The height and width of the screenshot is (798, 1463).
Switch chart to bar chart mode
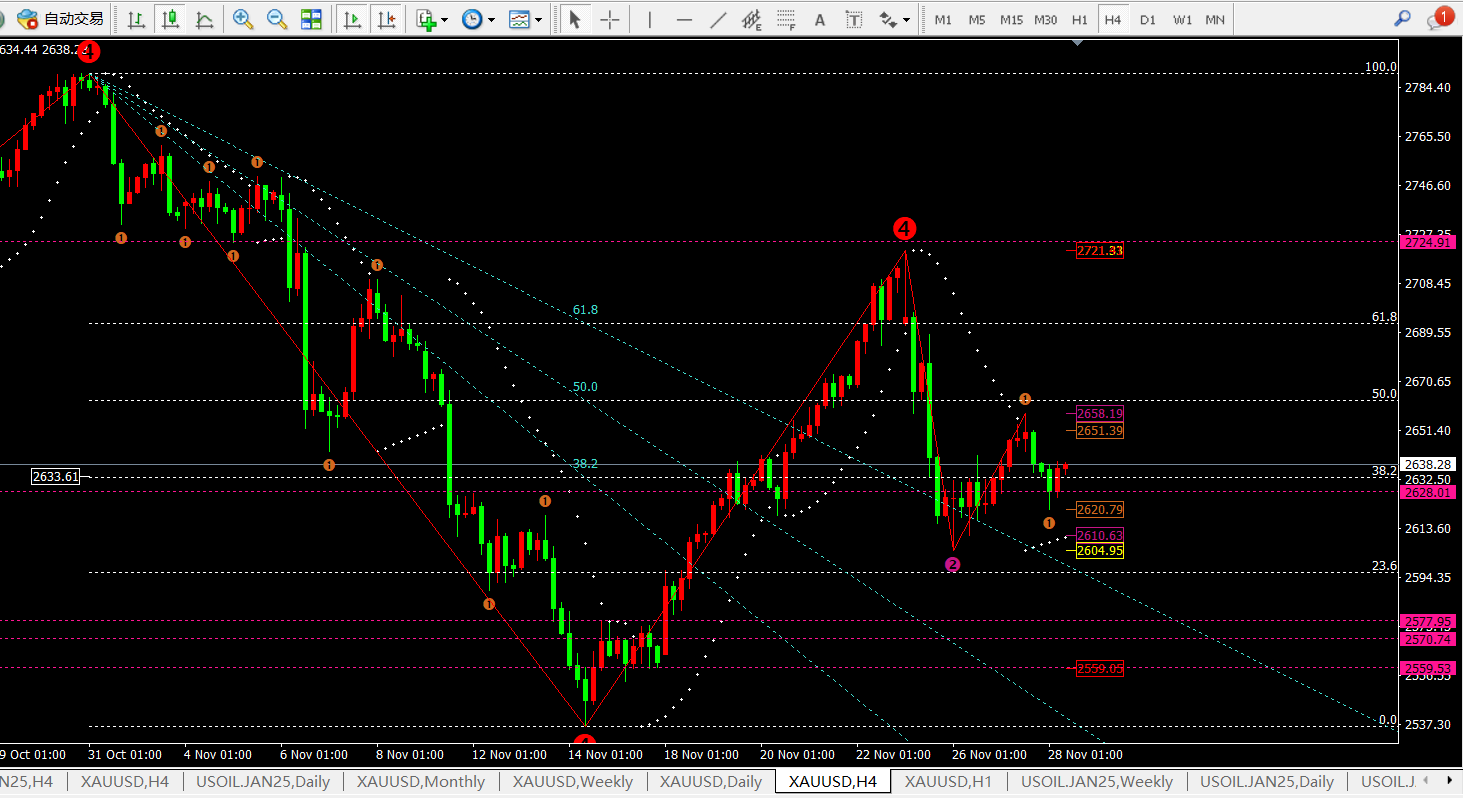[x=137, y=19]
